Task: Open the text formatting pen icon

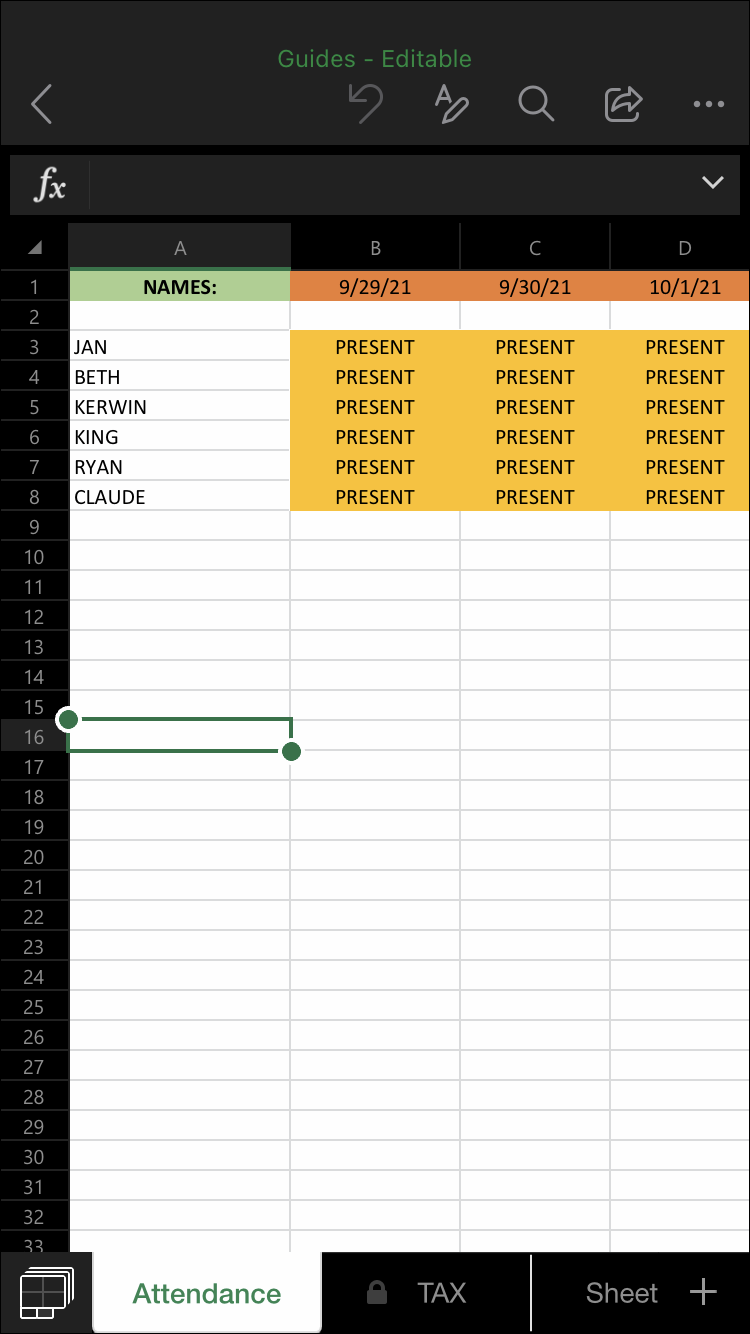Action: point(451,103)
